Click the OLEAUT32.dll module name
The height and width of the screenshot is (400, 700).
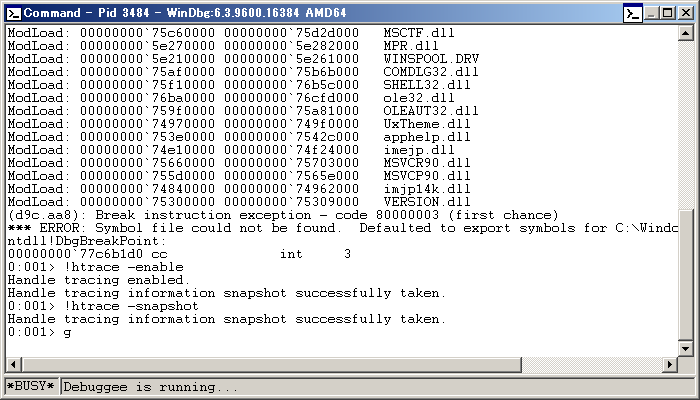pos(431,110)
